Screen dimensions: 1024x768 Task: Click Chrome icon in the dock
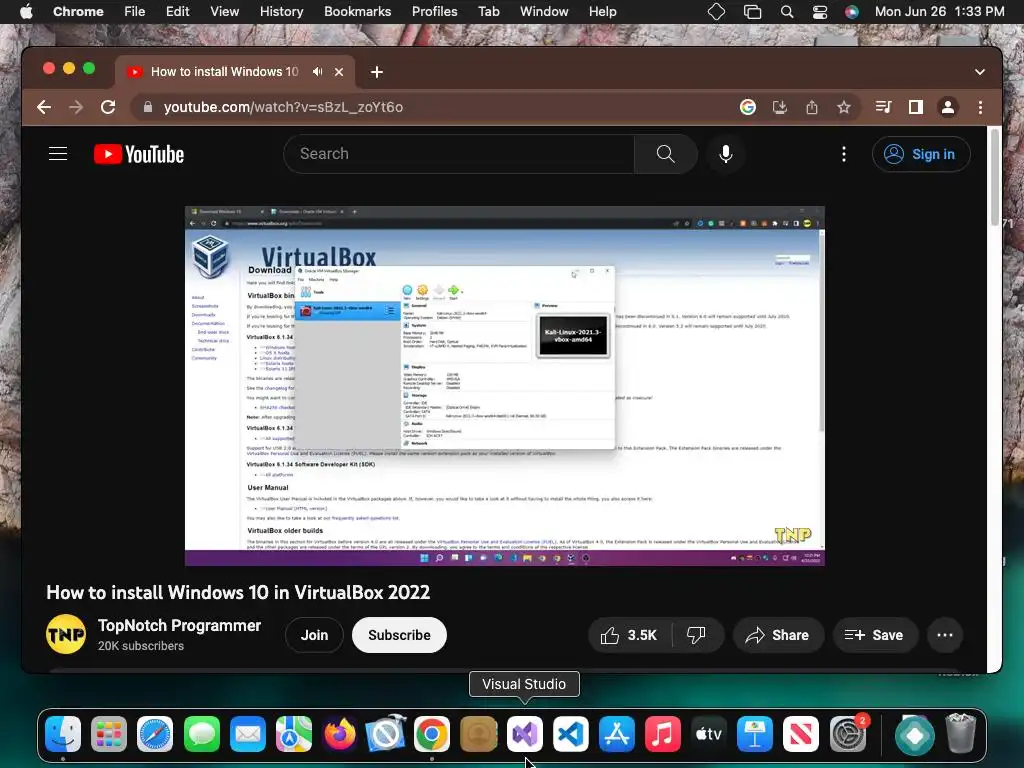pyautogui.click(x=432, y=734)
